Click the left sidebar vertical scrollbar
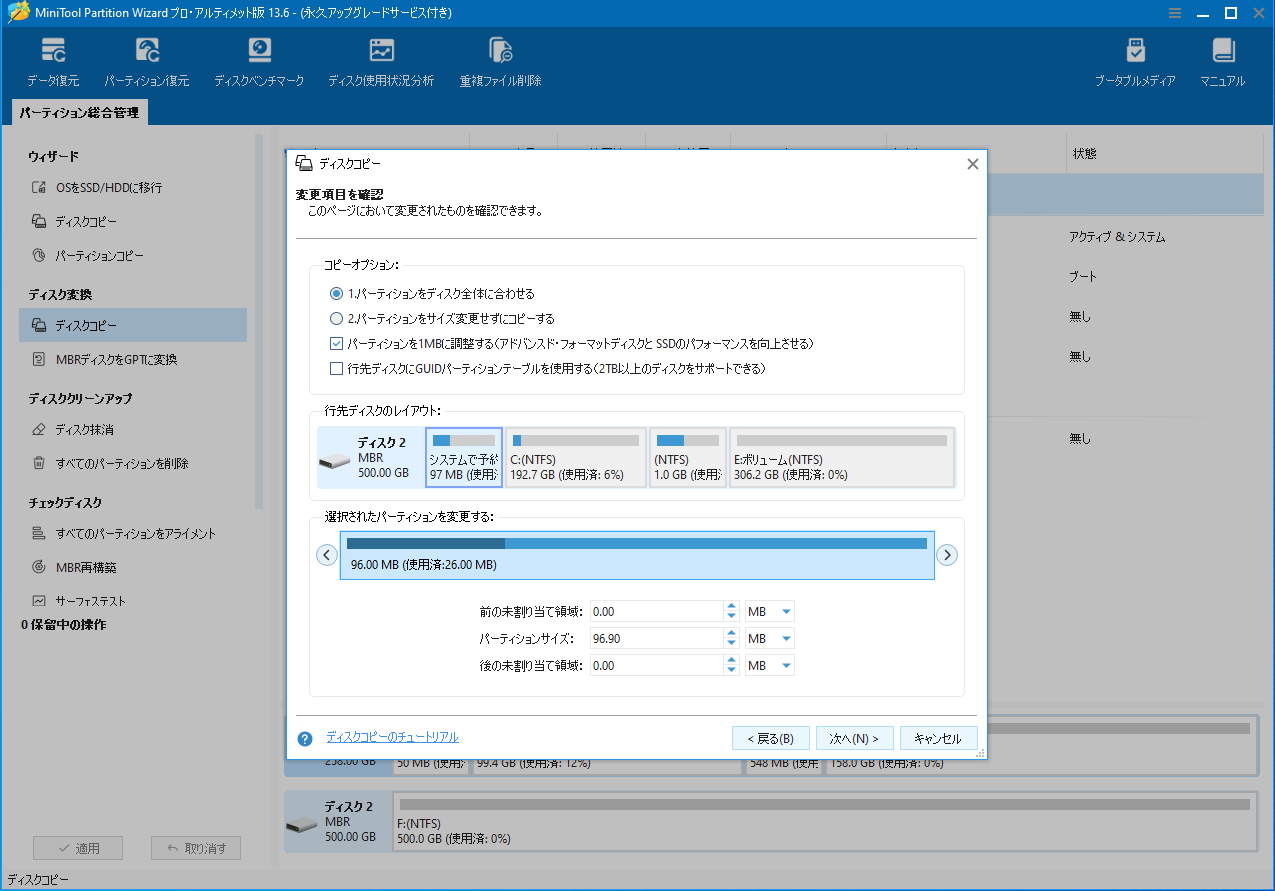Screen dimensions: 1275x891 click(x=258, y=320)
